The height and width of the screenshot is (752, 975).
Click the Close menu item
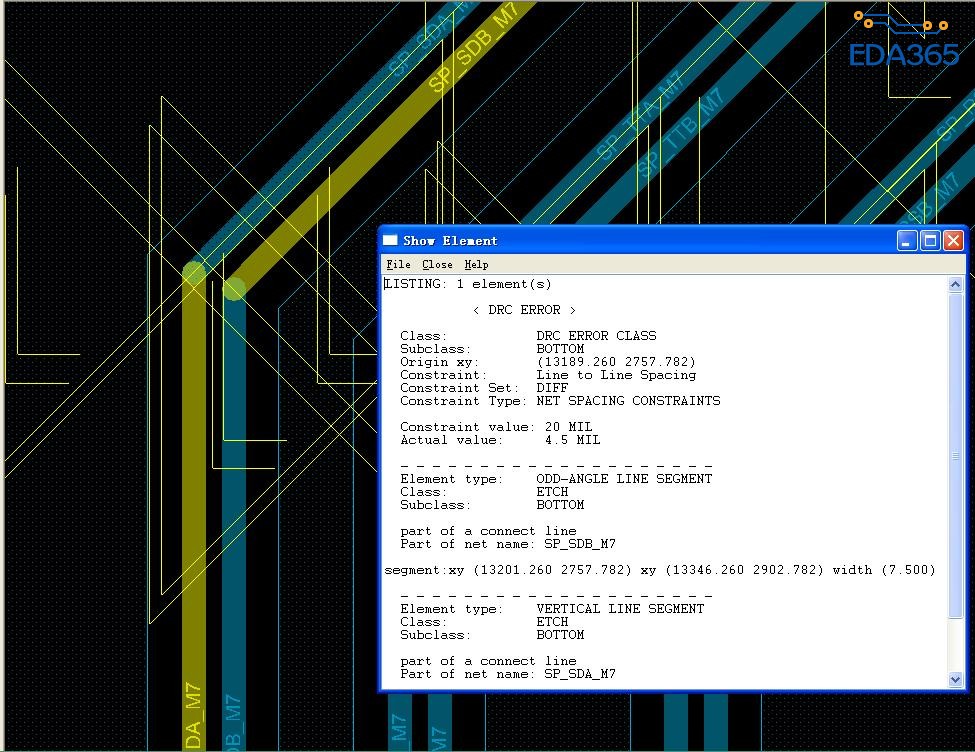[x=437, y=264]
